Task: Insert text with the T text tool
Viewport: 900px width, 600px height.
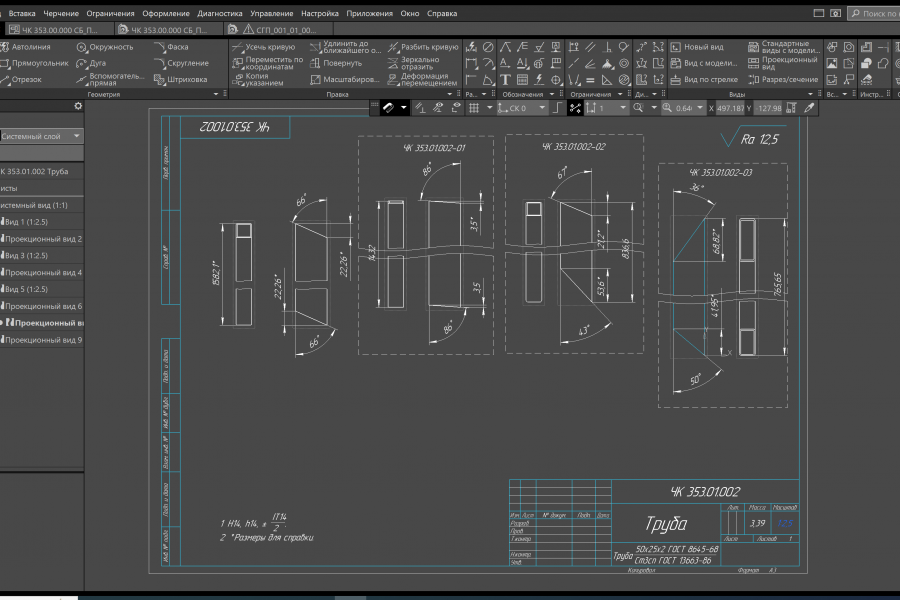Action: coord(505,80)
